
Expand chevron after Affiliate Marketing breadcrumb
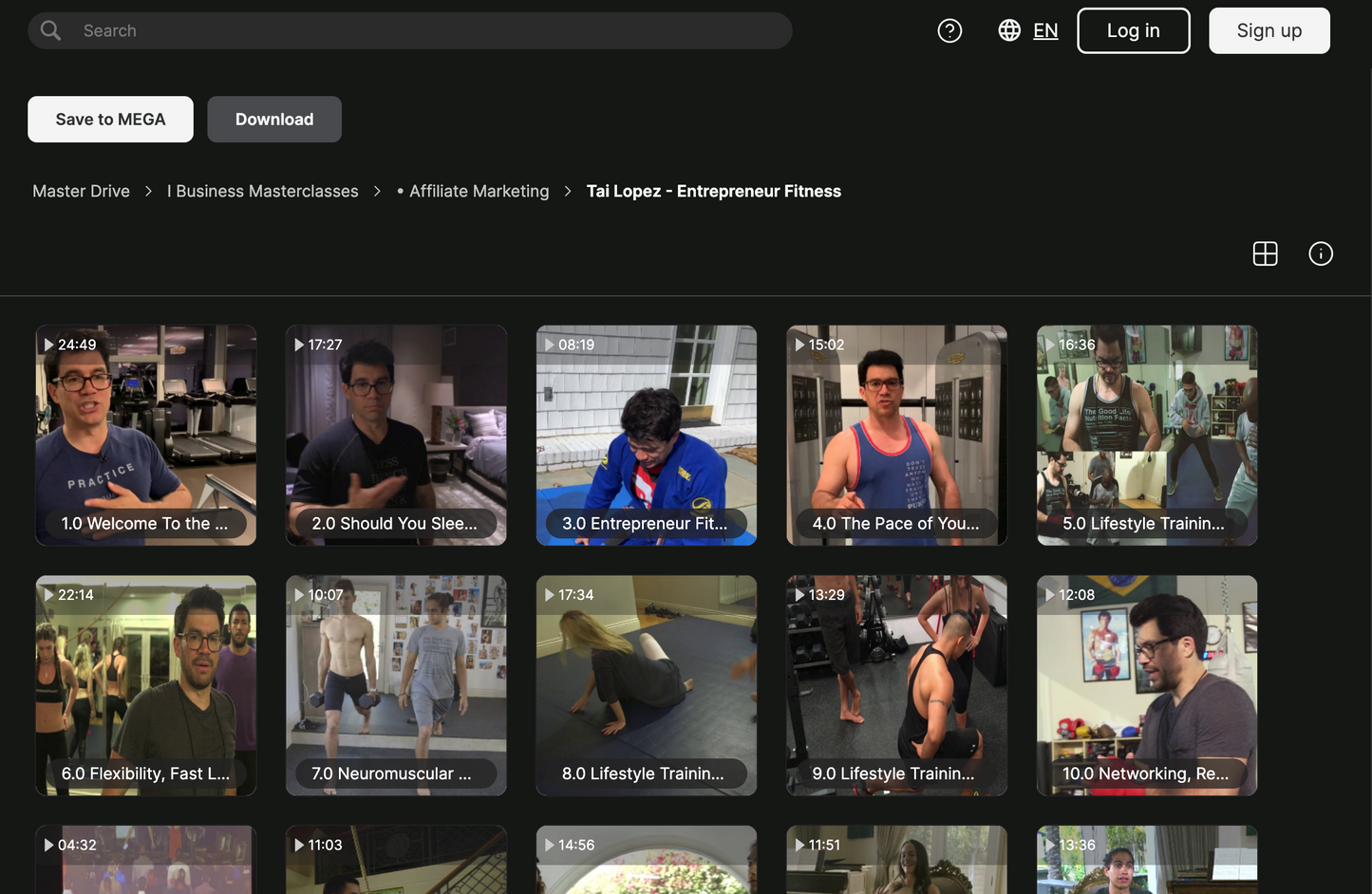568,192
